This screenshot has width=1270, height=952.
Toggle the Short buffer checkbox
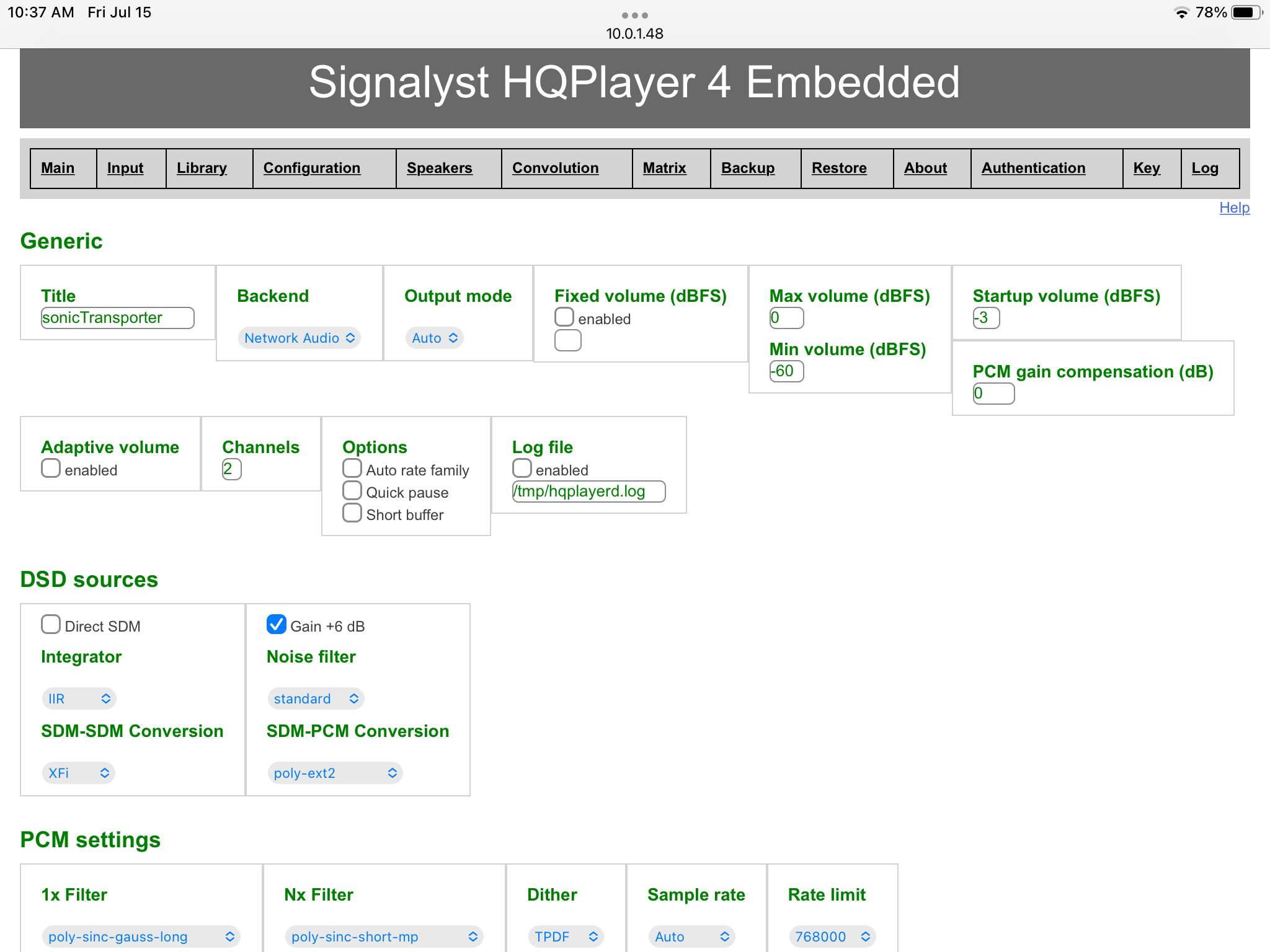tap(352, 513)
